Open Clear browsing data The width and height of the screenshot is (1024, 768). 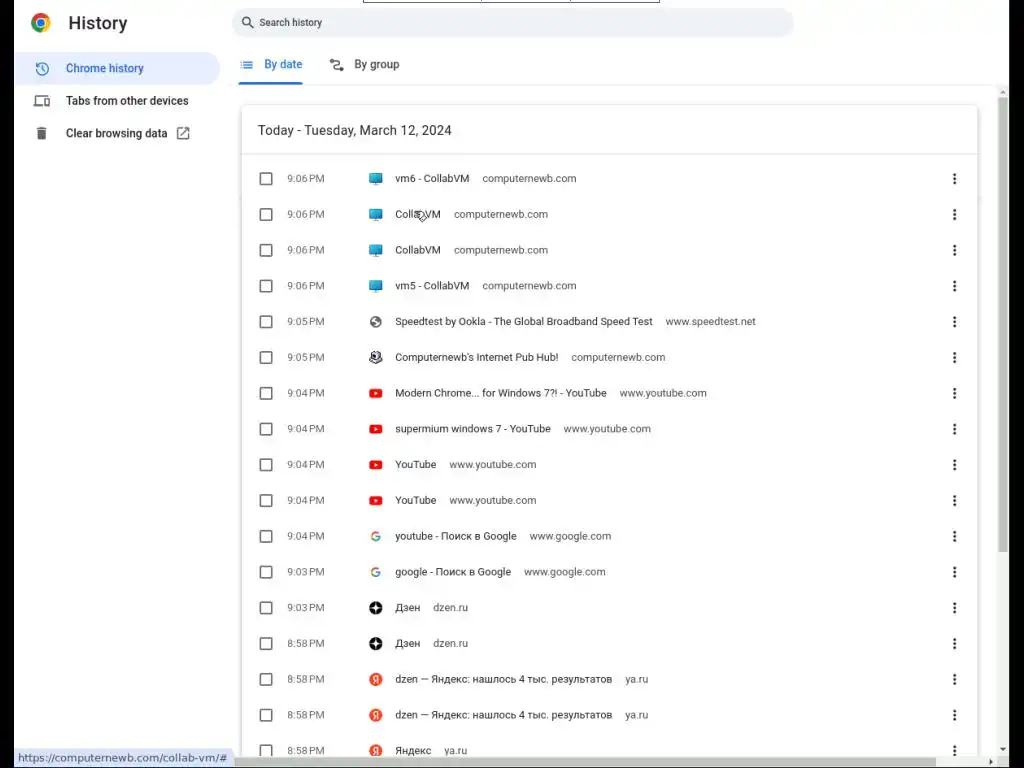[x=116, y=133]
